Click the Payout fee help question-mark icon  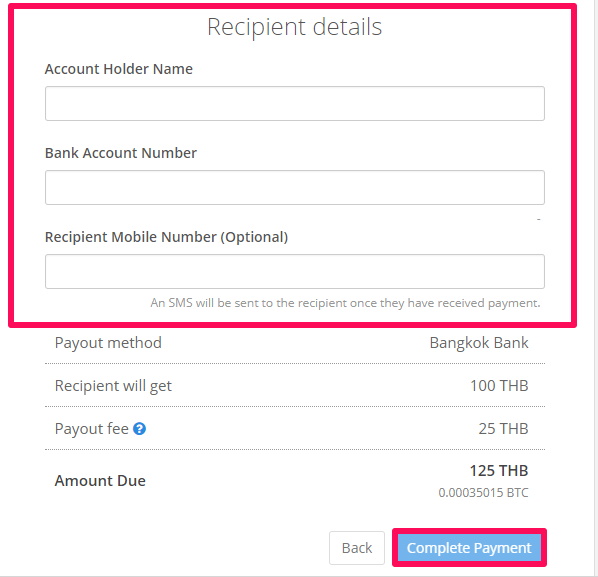(139, 429)
